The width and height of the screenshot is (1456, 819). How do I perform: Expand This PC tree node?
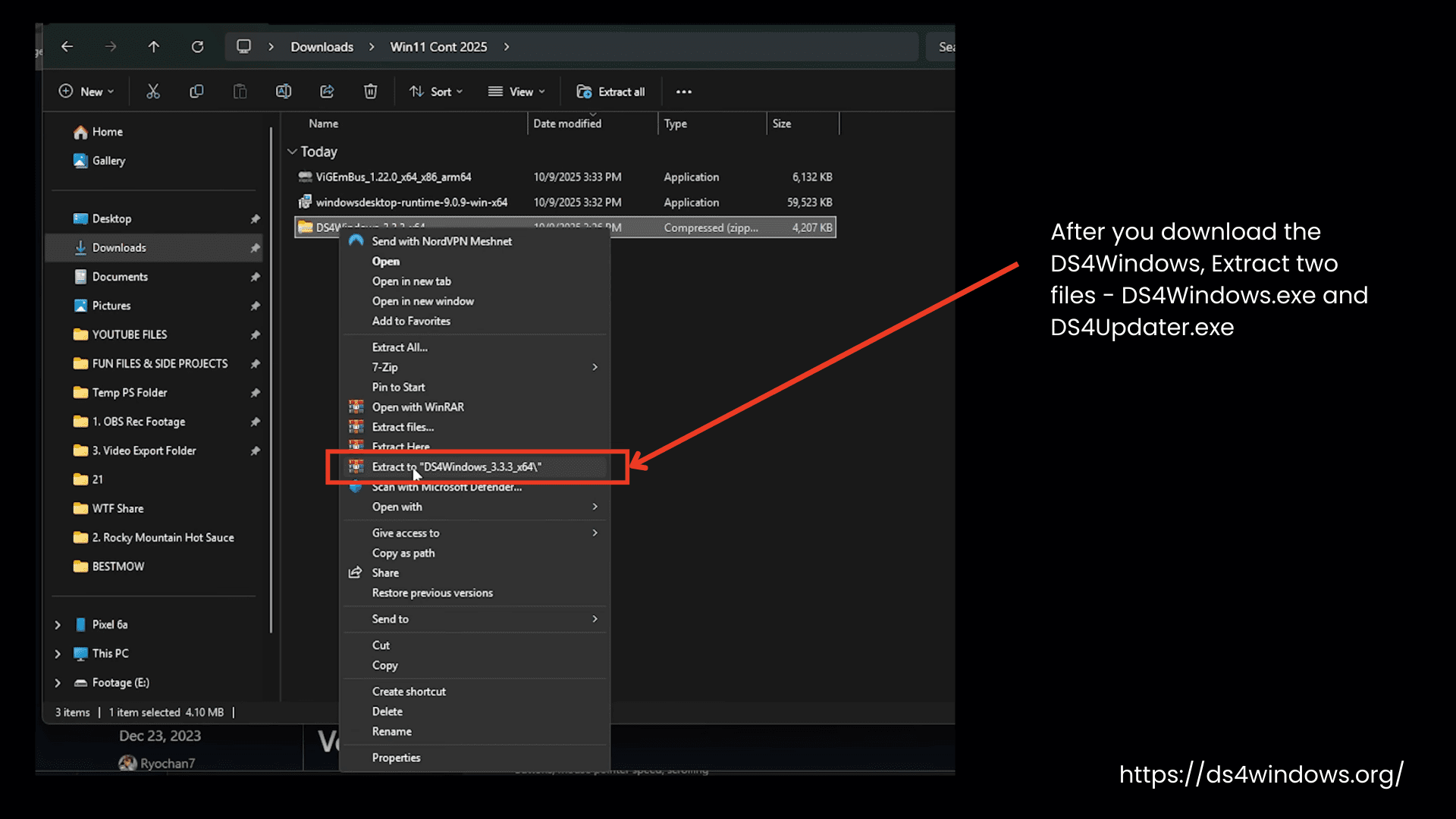(58, 654)
